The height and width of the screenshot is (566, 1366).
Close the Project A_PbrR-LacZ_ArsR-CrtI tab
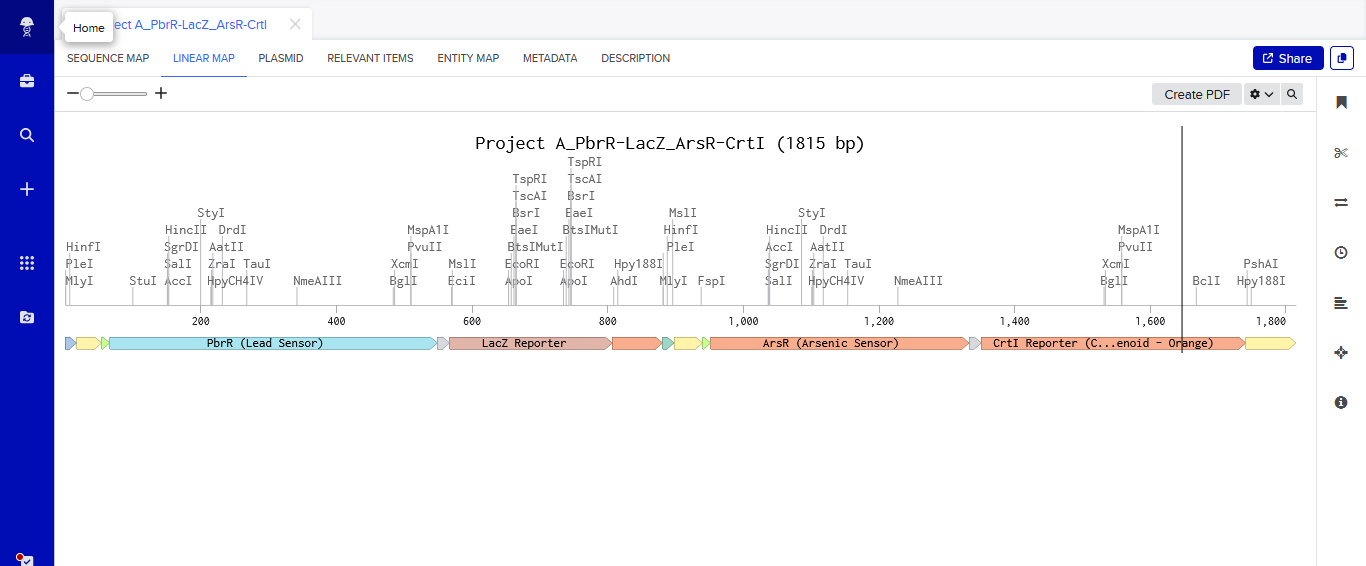point(294,24)
